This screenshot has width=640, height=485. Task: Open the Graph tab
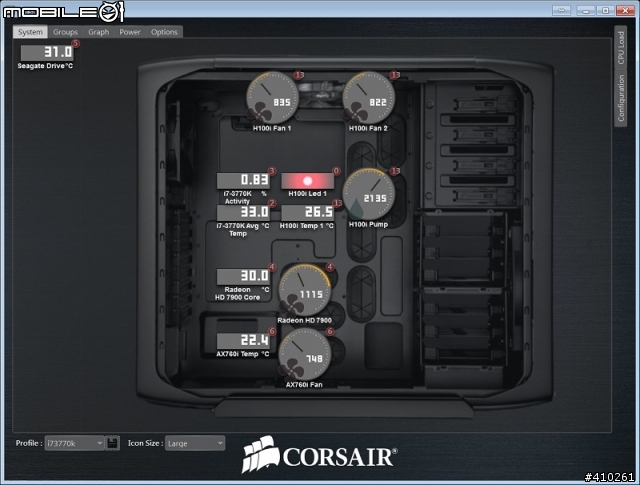coord(98,32)
